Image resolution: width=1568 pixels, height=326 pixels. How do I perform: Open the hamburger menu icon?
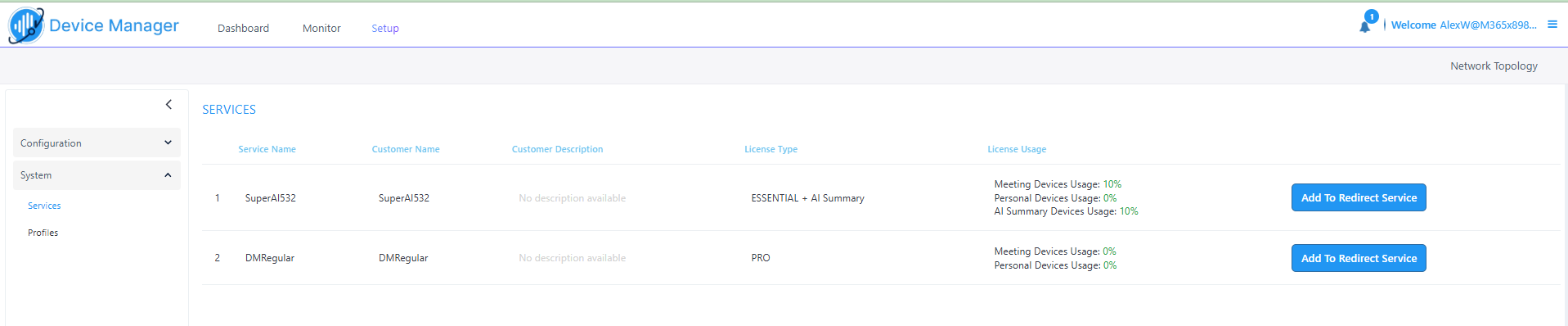pyautogui.click(x=1552, y=25)
